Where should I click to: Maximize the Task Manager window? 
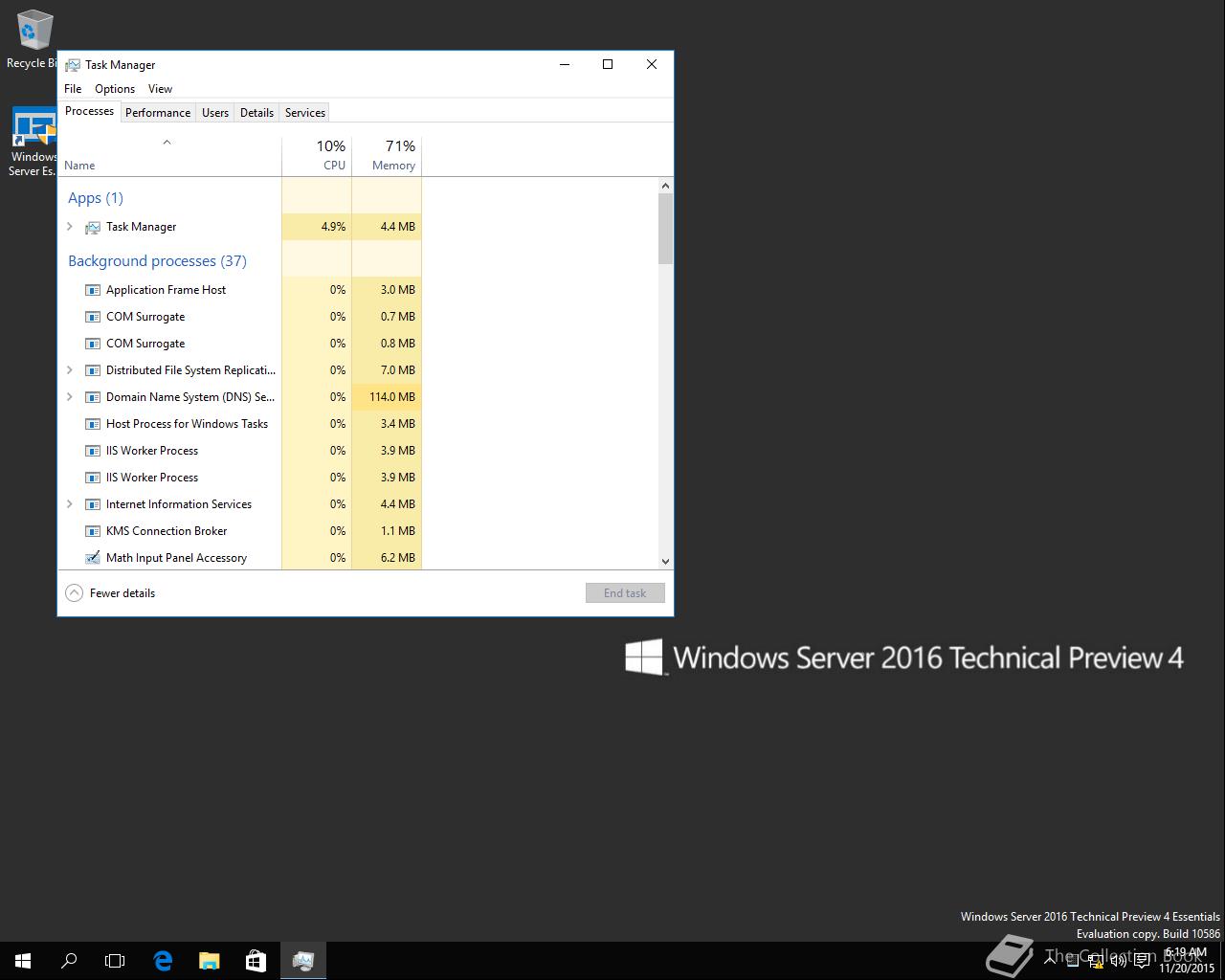(x=608, y=64)
